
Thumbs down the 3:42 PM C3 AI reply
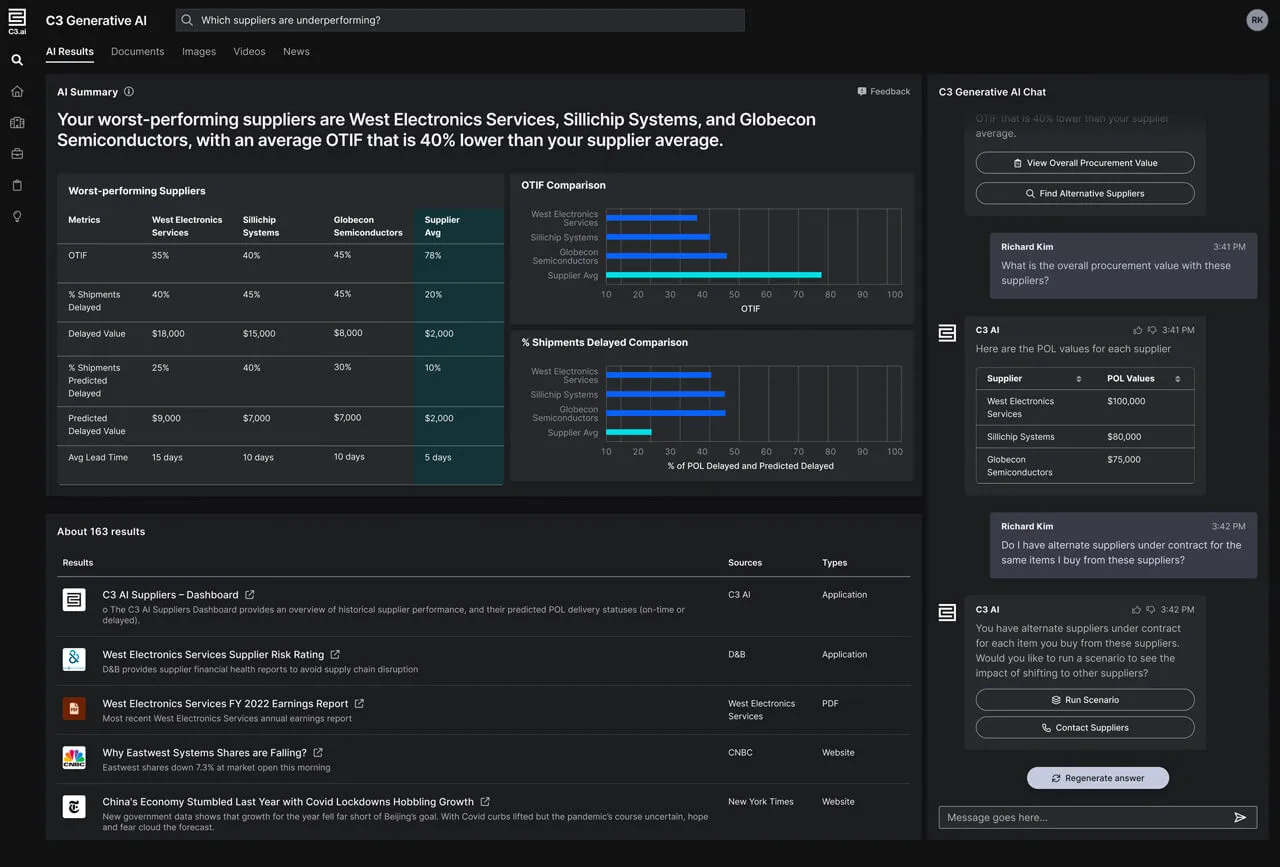1152,610
